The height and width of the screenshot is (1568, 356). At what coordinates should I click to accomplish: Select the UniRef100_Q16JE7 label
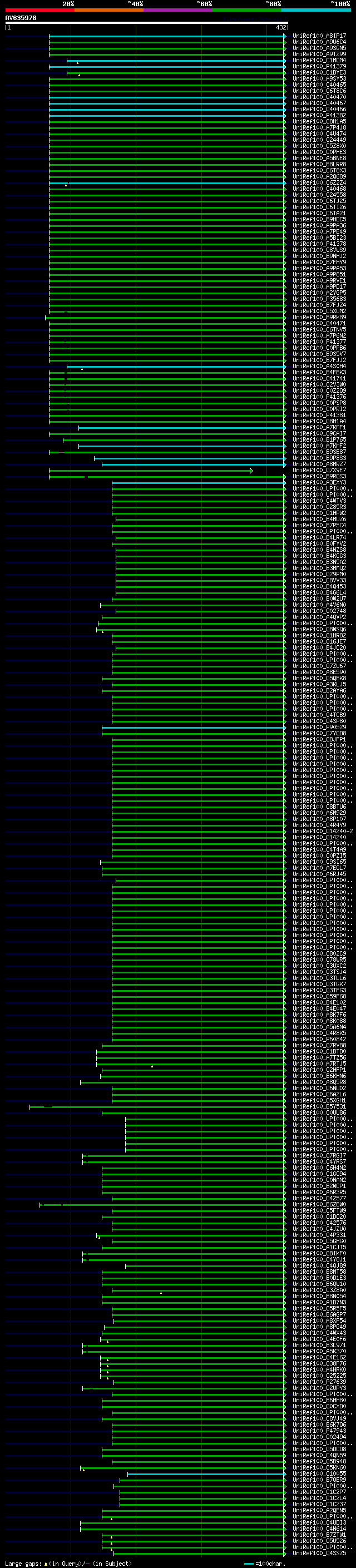point(319,641)
